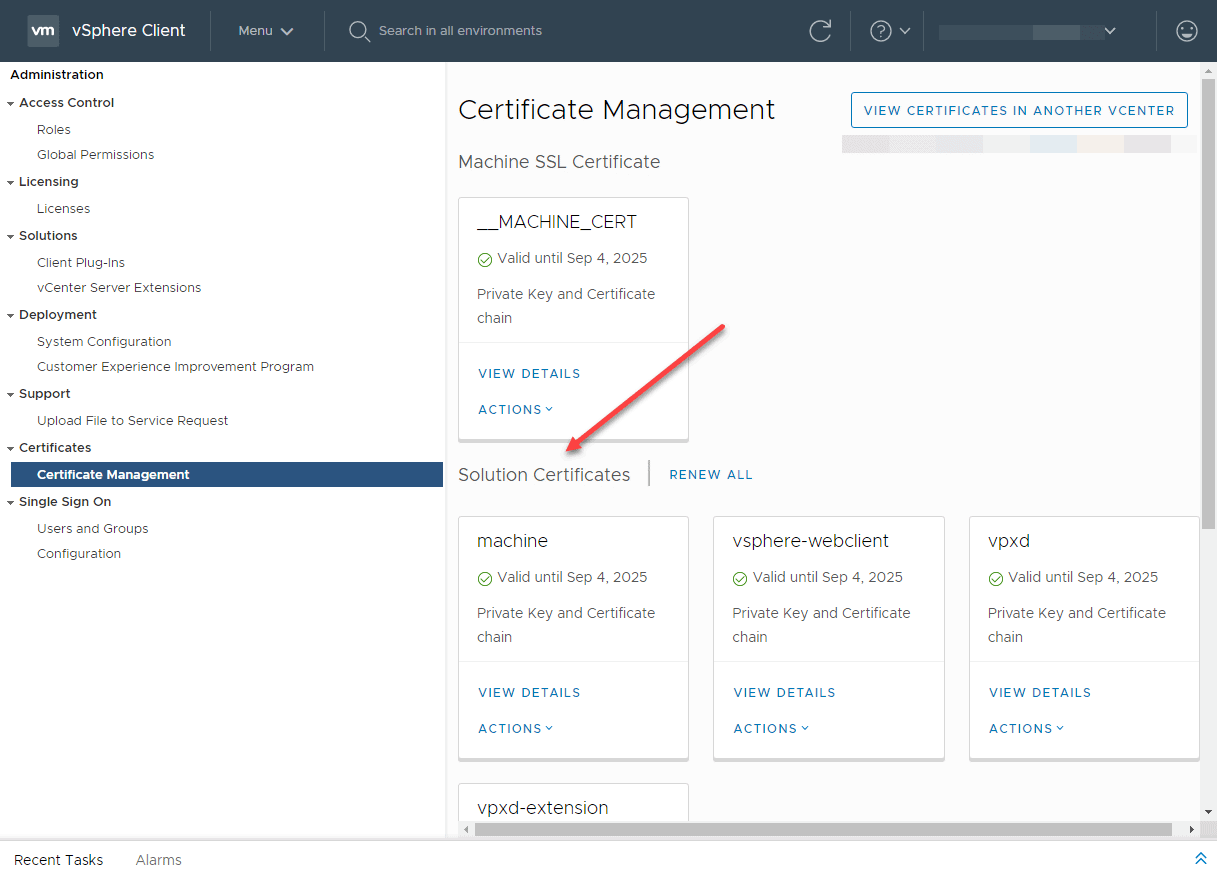Viewport: 1217px width, 874px height.
Task: Click green valid icon on vsphere-webclient card
Action: click(740, 578)
